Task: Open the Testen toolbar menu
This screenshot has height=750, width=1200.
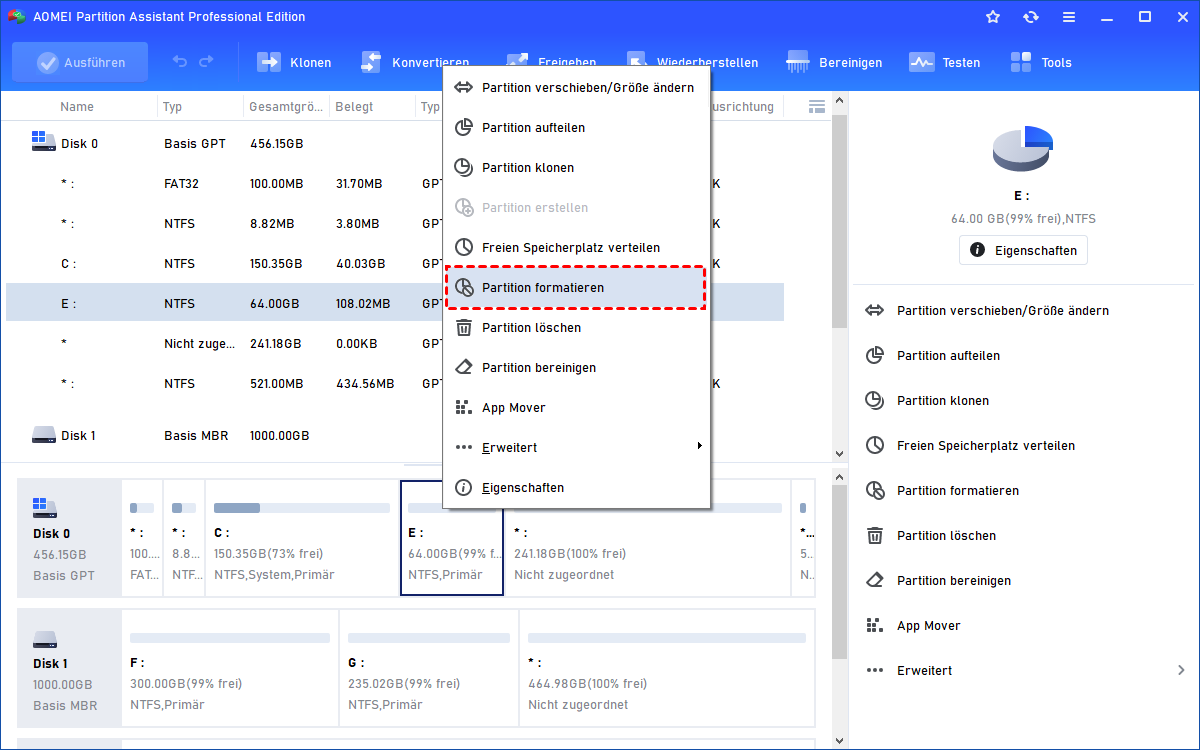Action: tap(945, 62)
